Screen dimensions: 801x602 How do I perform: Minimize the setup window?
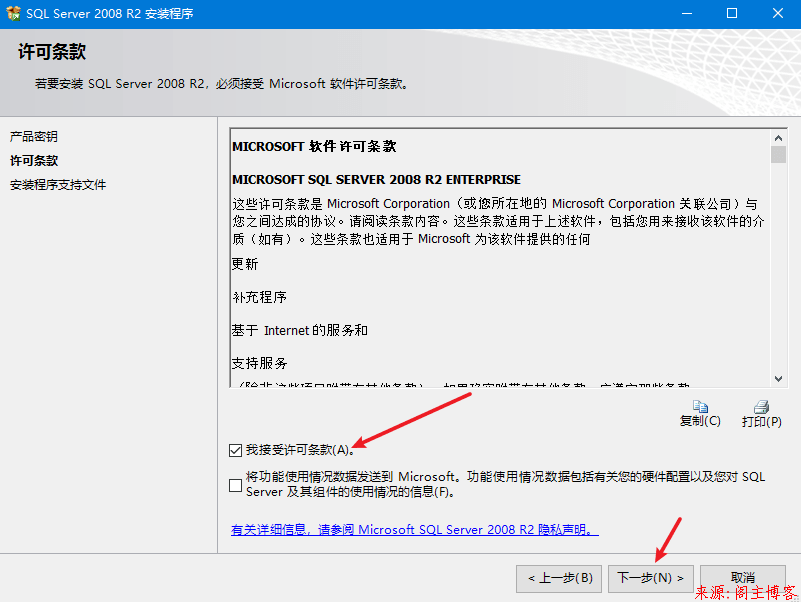687,13
